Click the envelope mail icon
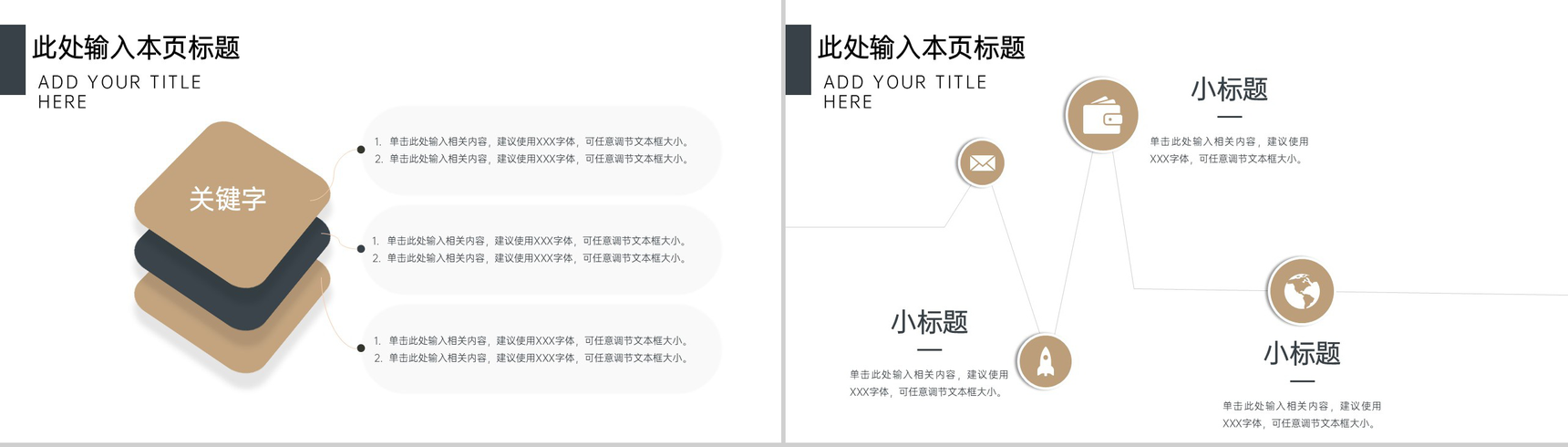This screenshot has width=1568, height=447. click(982, 163)
